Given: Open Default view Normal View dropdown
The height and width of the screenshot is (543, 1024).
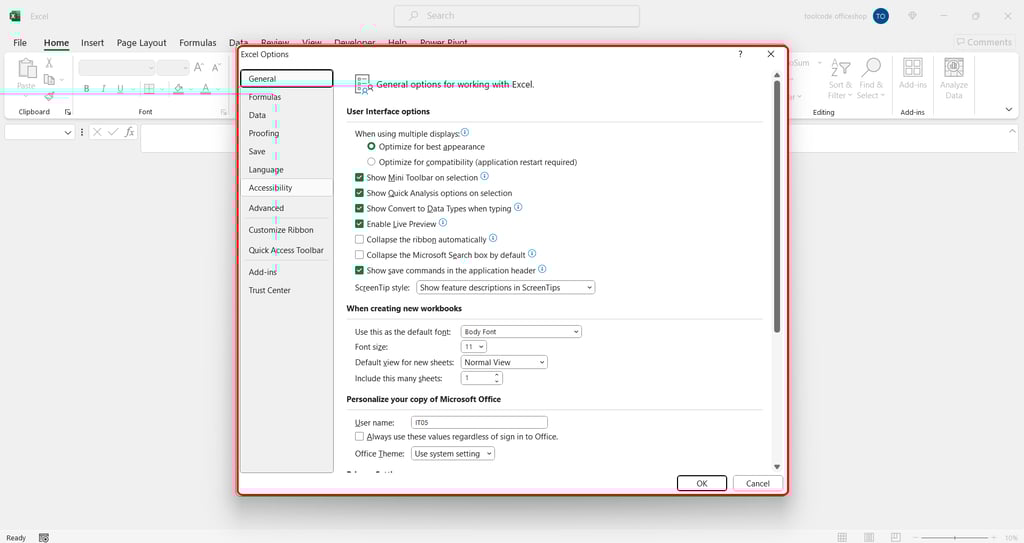Looking at the screenshot, I should point(504,362).
